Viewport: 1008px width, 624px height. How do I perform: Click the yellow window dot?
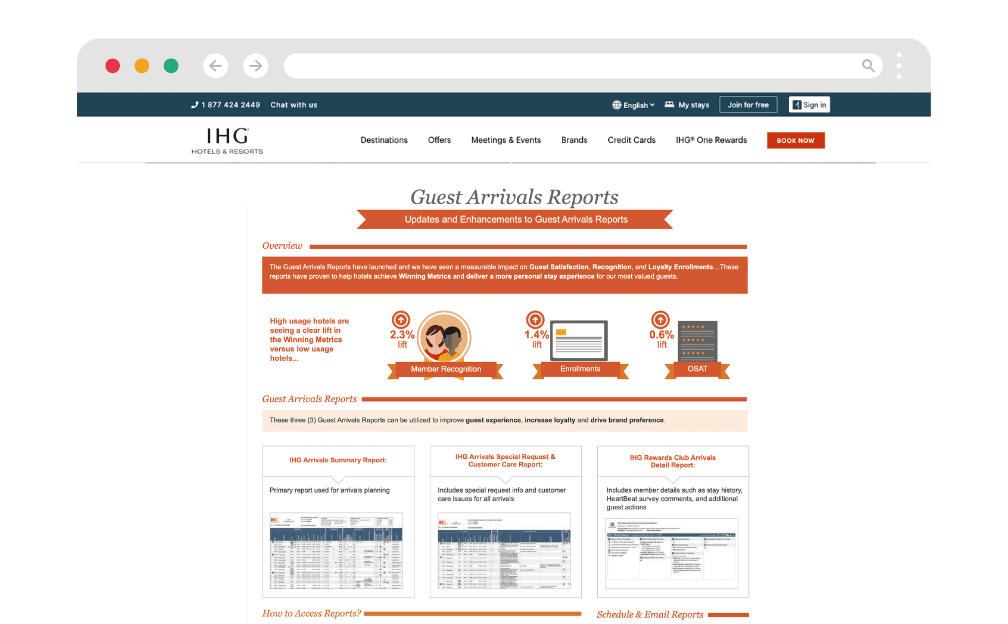coord(142,66)
